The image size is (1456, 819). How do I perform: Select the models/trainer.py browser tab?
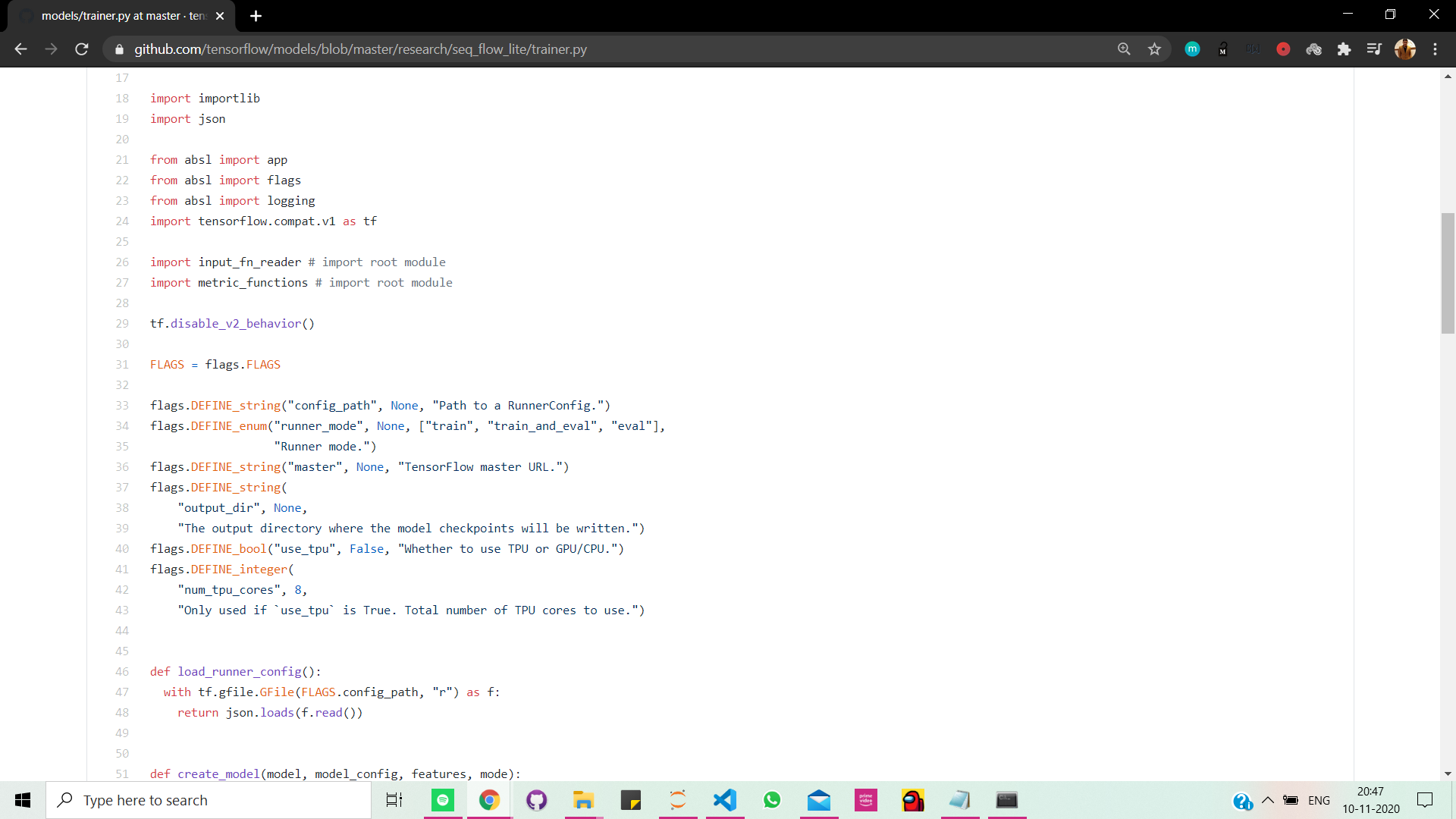[121, 16]
